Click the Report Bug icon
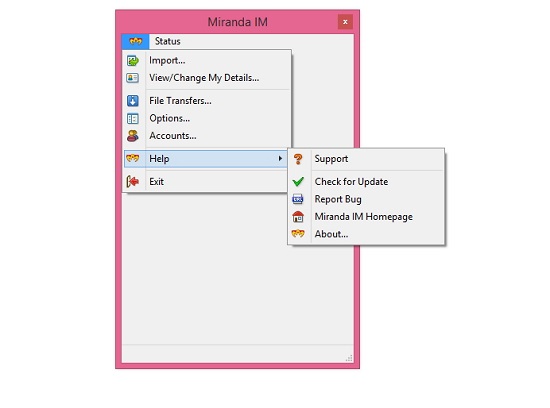Screen dimensions: 550x408 [x=298, y=199]
